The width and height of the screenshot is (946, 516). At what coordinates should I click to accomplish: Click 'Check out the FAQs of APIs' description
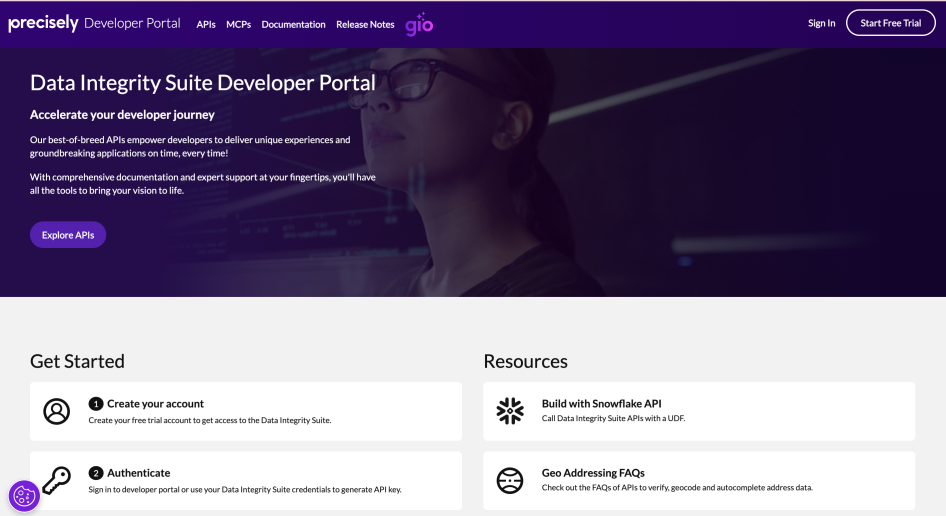tap(678, 488)
